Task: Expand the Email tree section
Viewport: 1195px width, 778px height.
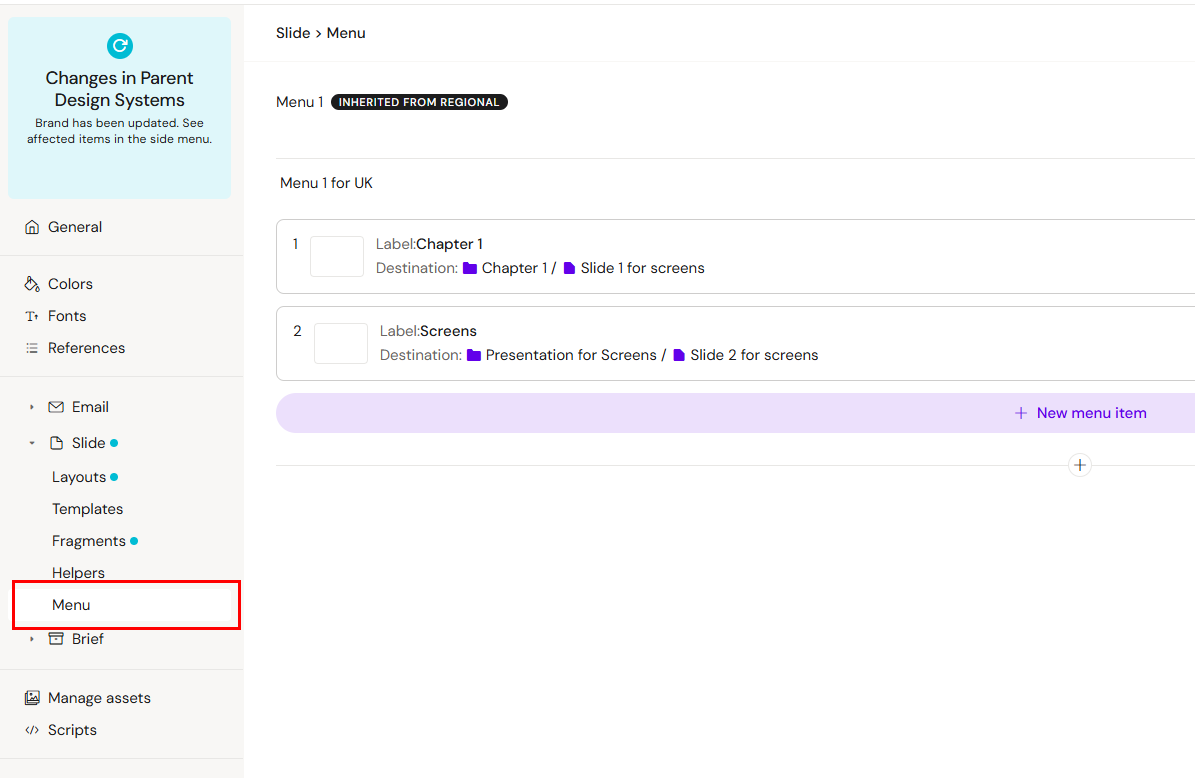Action: [32, 407]
